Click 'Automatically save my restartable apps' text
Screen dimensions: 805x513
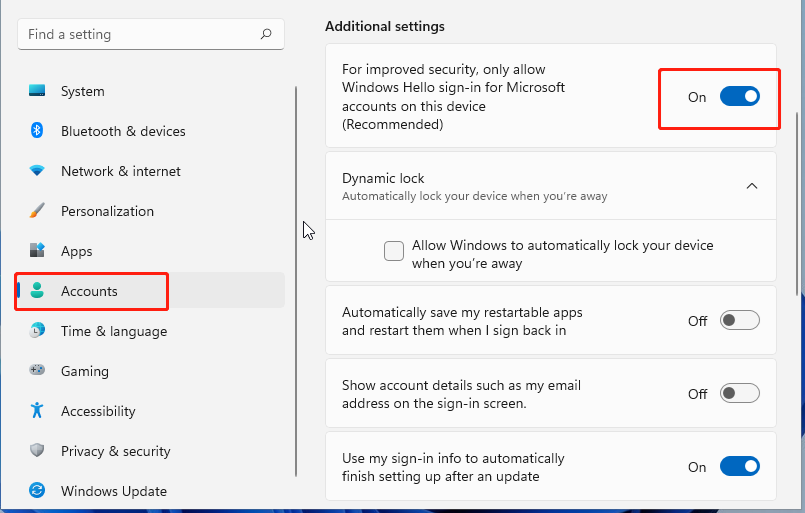[462, 321]
